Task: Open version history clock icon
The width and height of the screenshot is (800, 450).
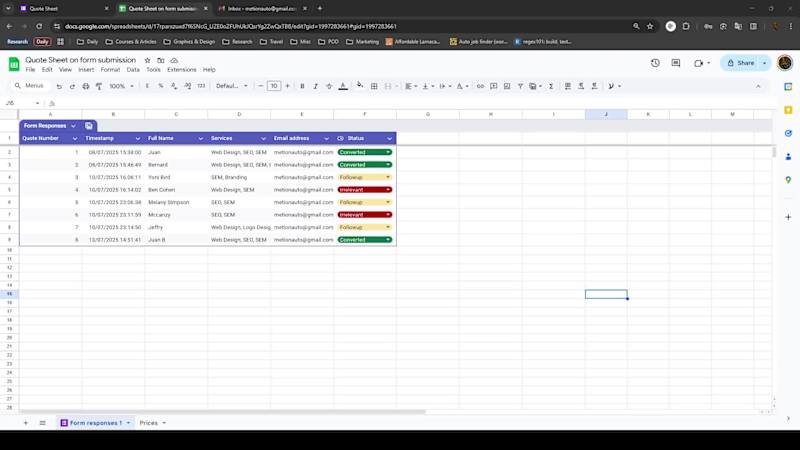Action: tap(655, 63)
